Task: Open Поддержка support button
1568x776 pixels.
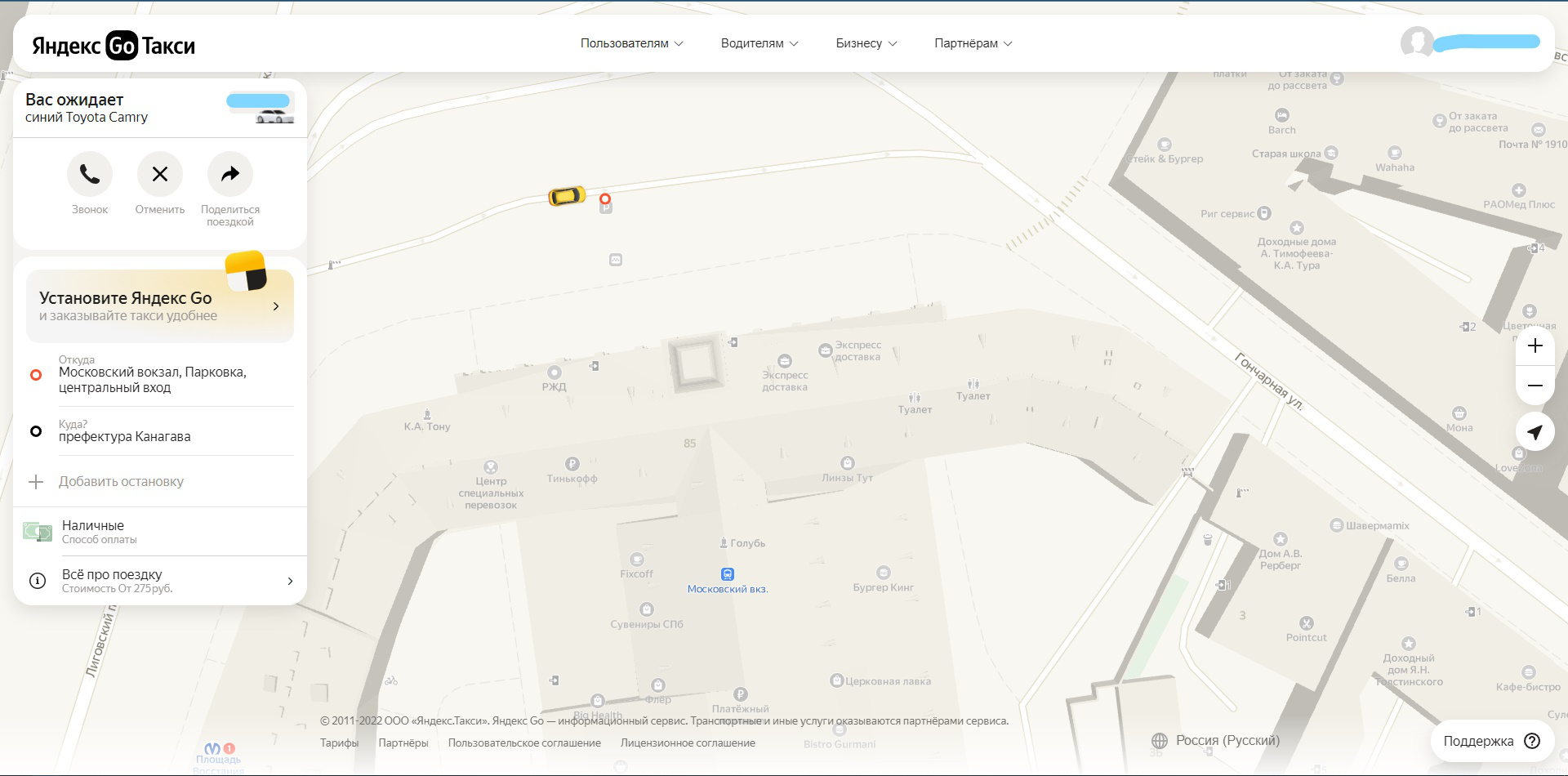Action: (1492, 741)
